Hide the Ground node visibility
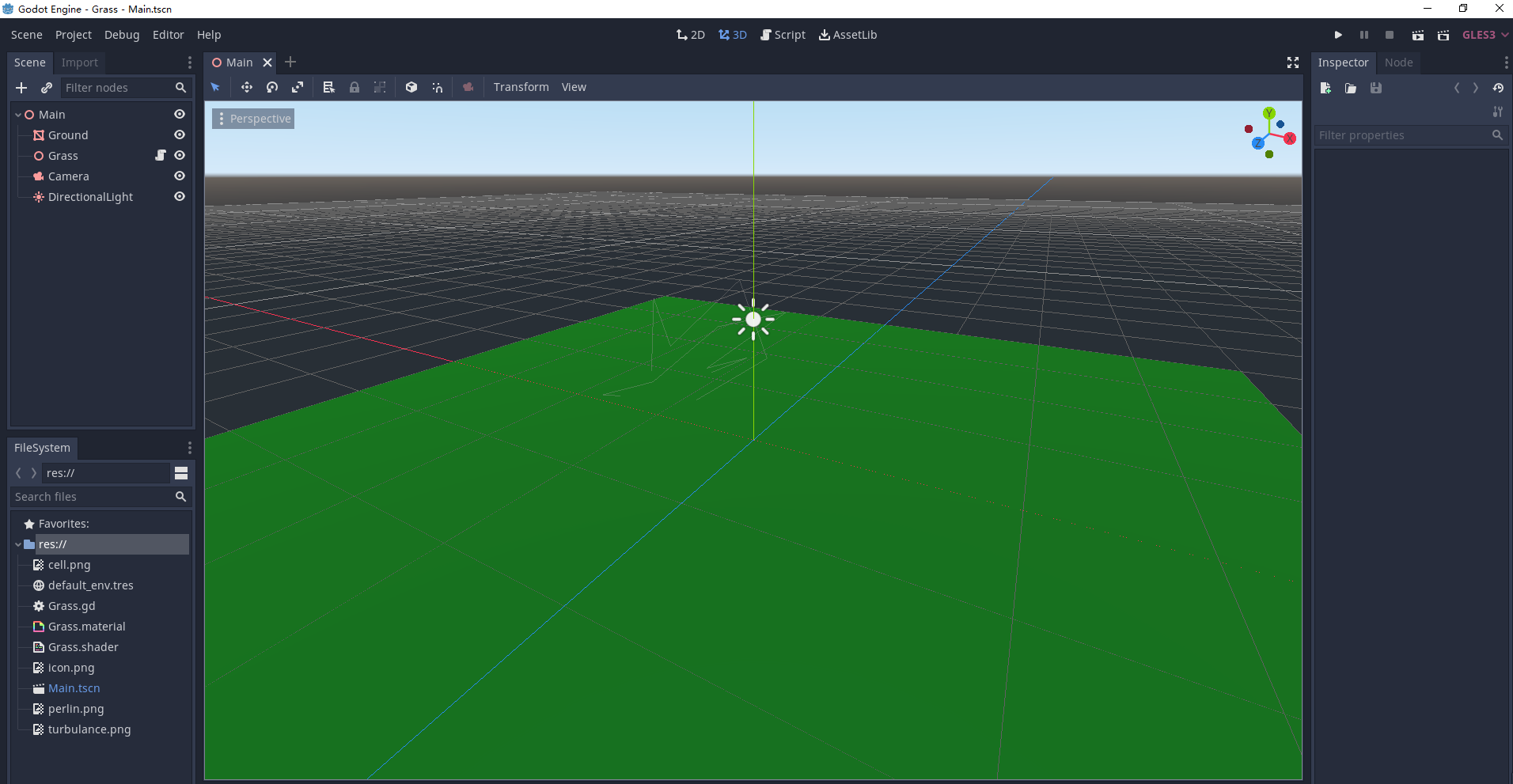This screenshot has width=1513, height=784. [180, 135]
